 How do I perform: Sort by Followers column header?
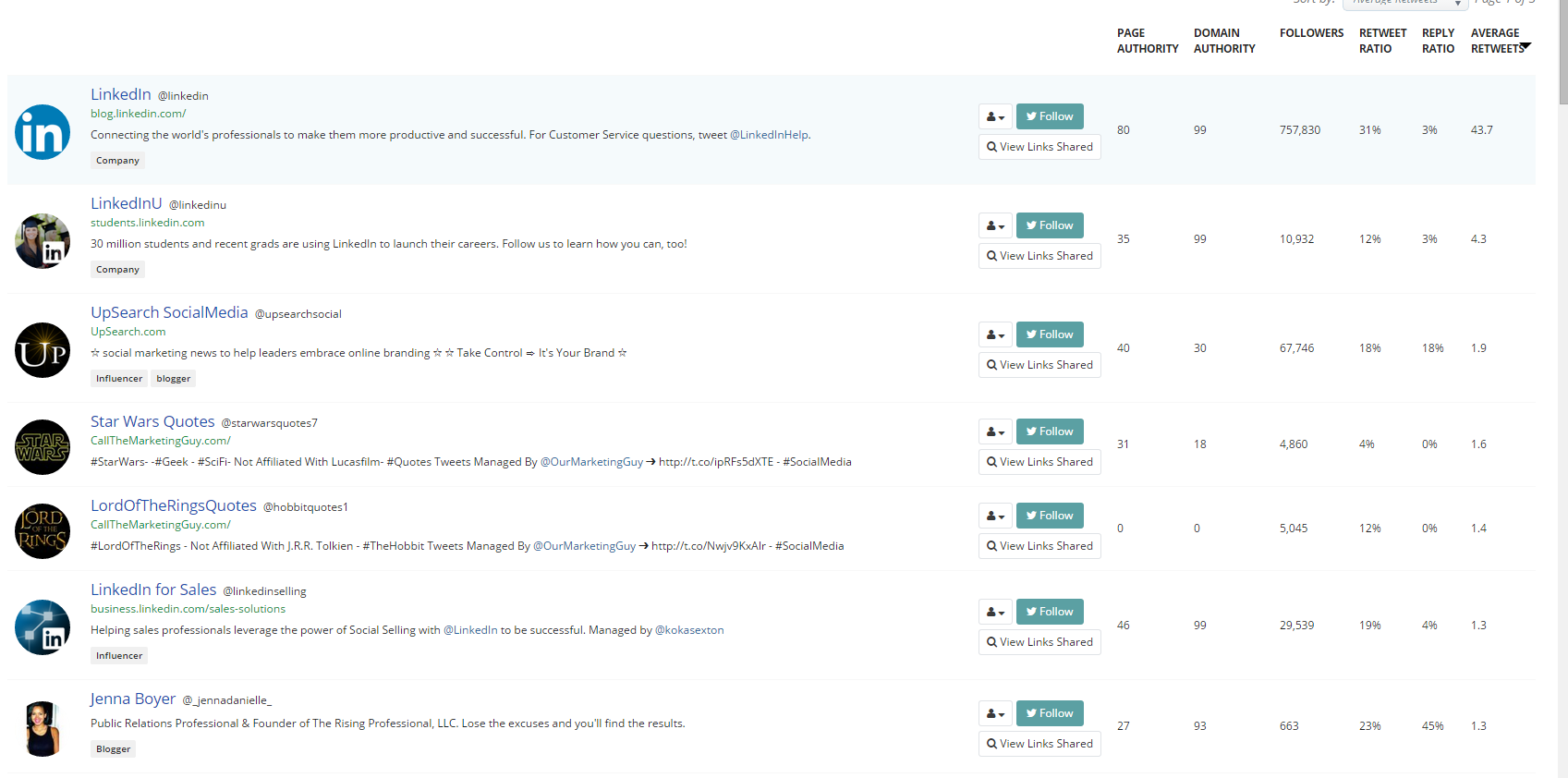point(1312,33)
